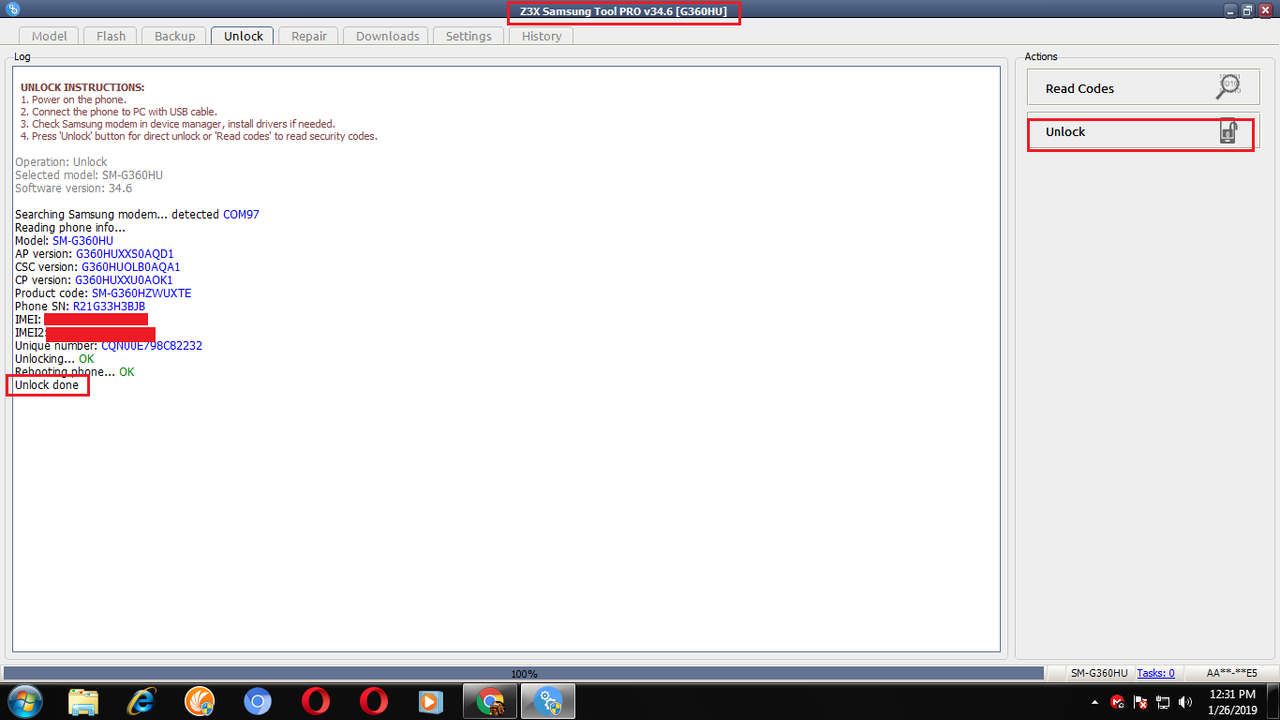
Task: Open the Action Center flag icon
Action: [x=1140, y=701]
